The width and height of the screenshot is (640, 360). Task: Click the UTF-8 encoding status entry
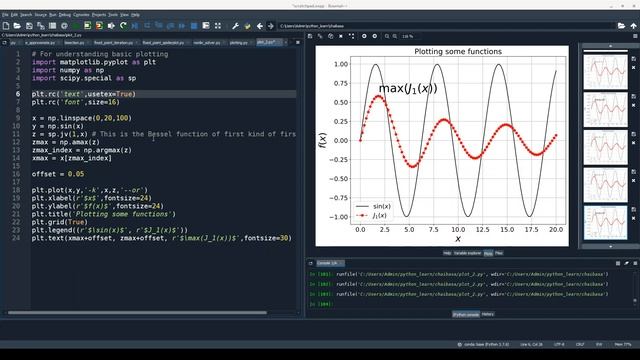coord(559,344)
